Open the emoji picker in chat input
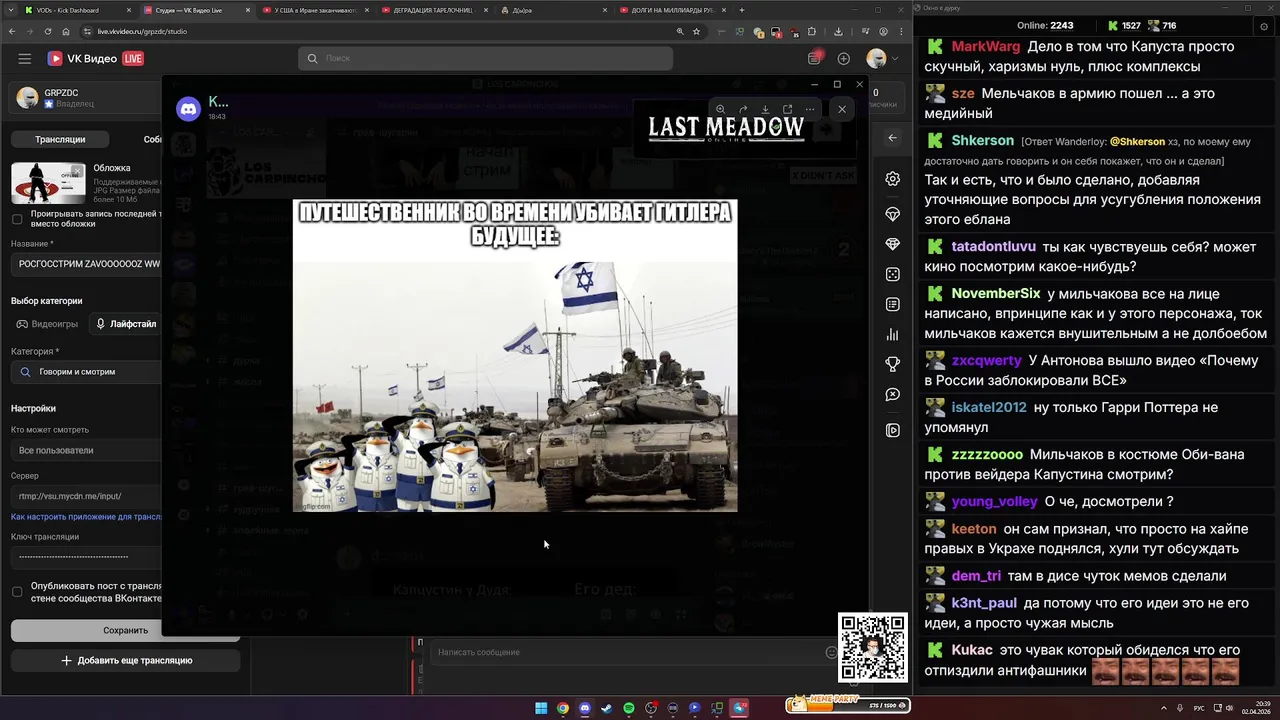 coord(831,652)
